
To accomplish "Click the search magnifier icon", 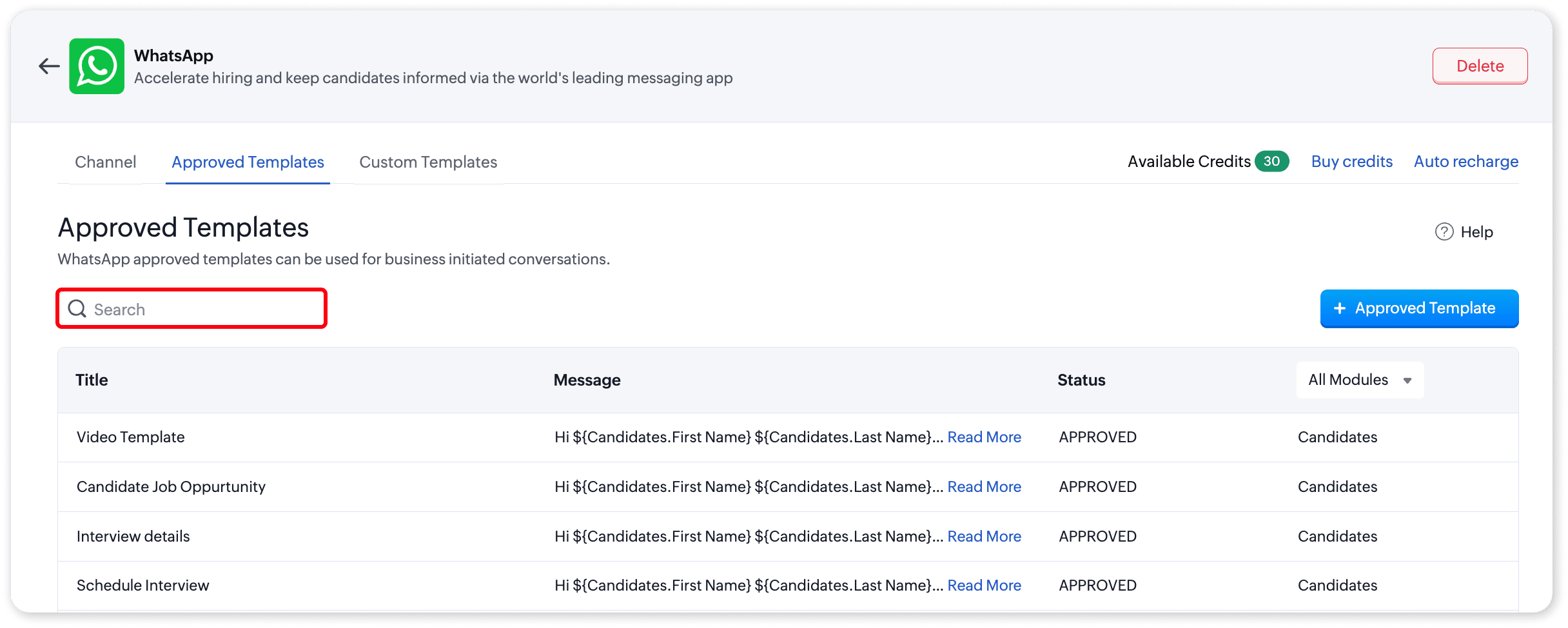I will click(x=77, y=309).
